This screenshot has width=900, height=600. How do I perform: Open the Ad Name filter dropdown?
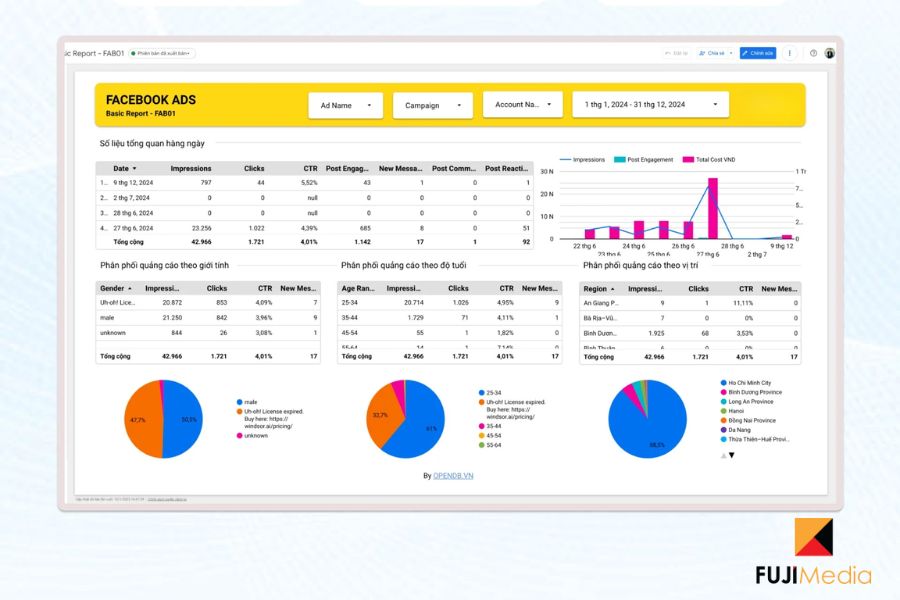346,105
